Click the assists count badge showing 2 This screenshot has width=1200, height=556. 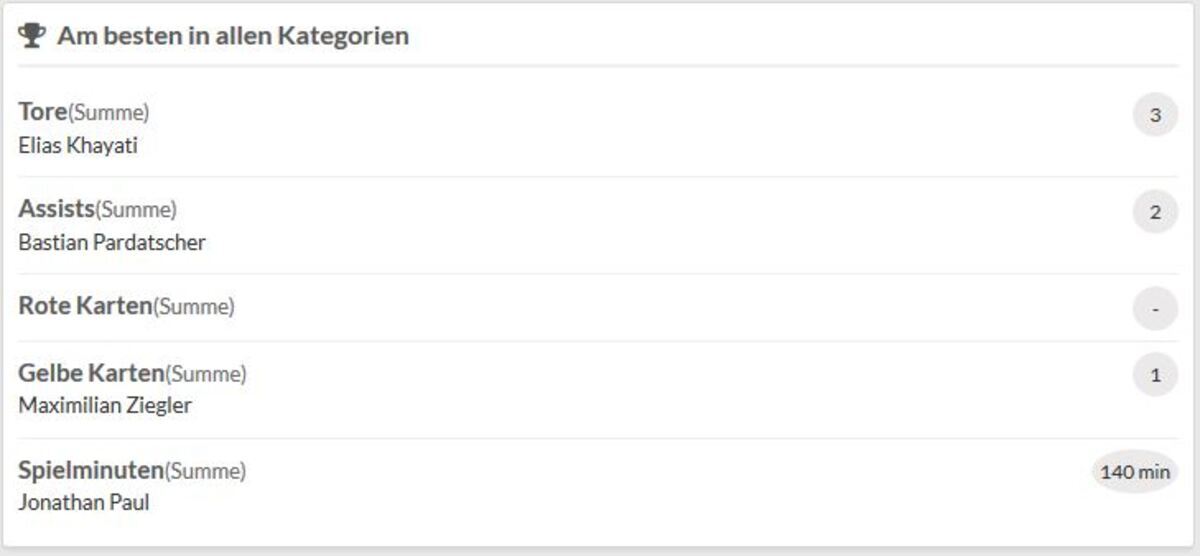(x=1155, y=212)
